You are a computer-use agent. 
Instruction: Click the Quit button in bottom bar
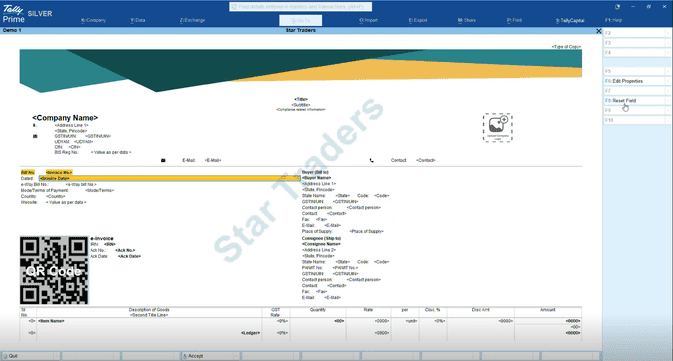(30, 356)
